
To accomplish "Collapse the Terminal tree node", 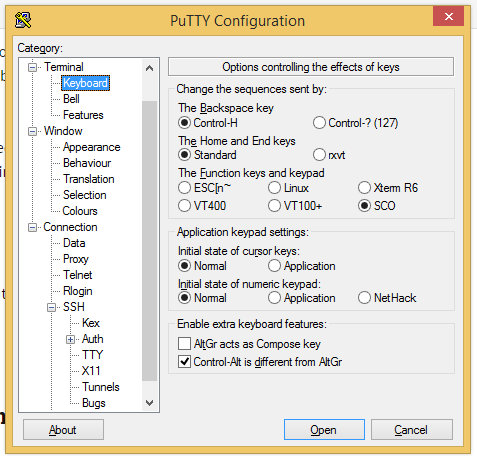I will point(32,67).
